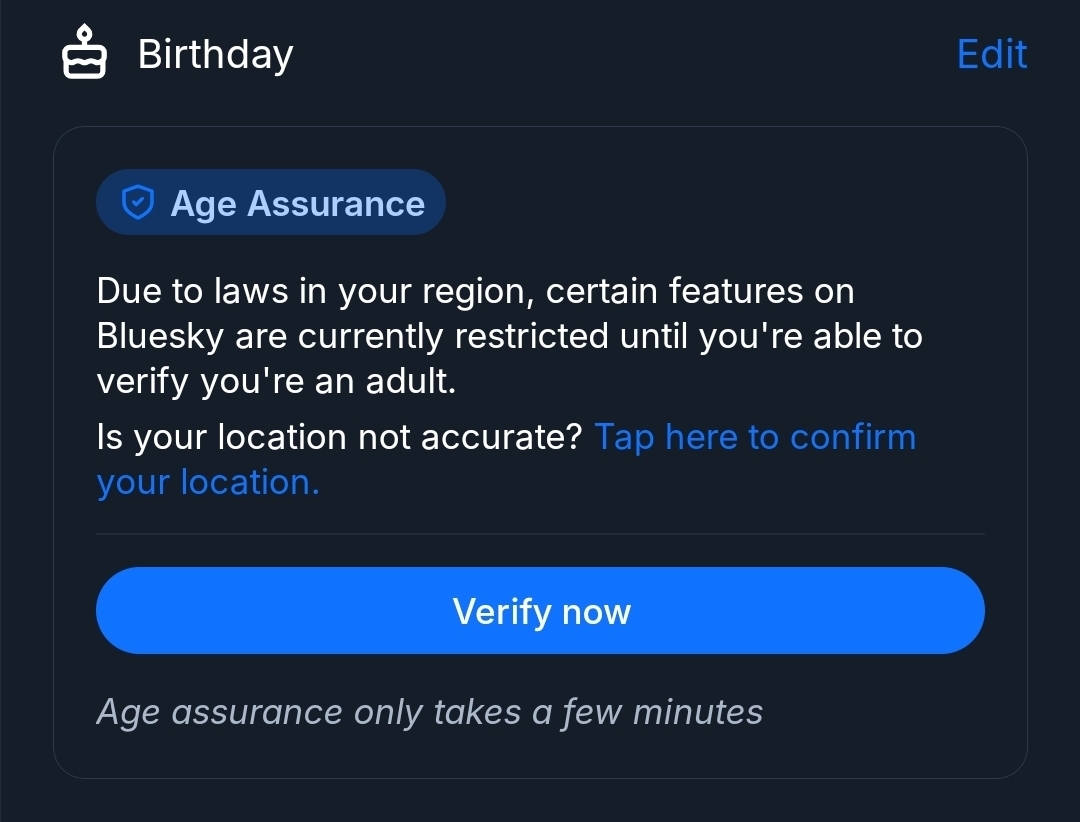This screenshot has height=822, width=1080.
Task: Click the Age Assurance badge text
Action: coord(297,204)
